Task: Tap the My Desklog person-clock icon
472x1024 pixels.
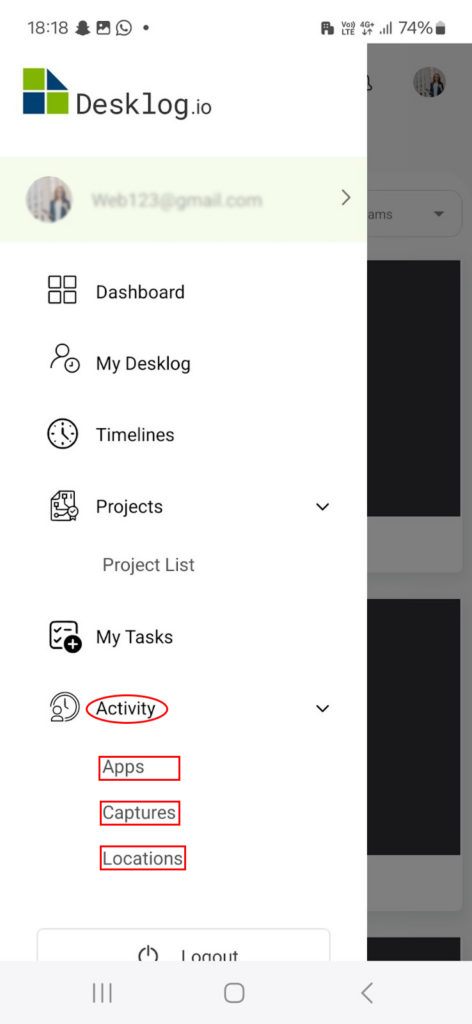Action: 64,359
